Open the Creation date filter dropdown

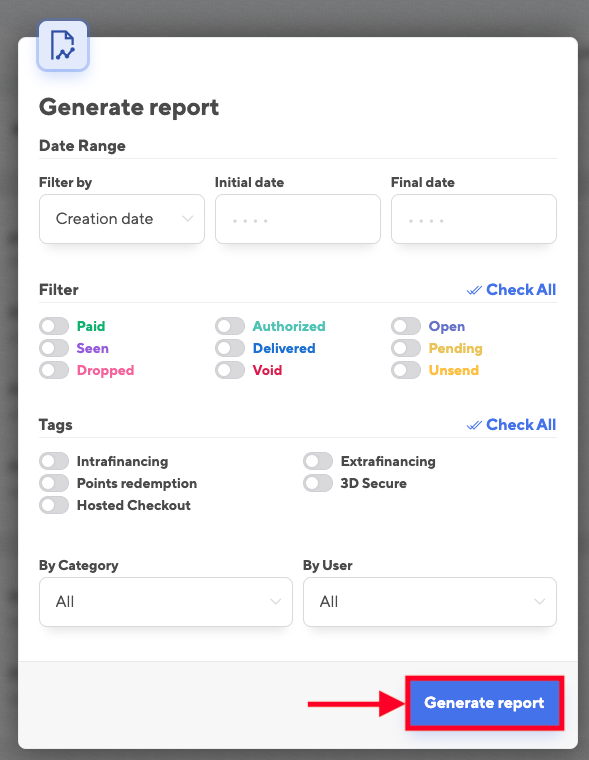pos(122,219)
